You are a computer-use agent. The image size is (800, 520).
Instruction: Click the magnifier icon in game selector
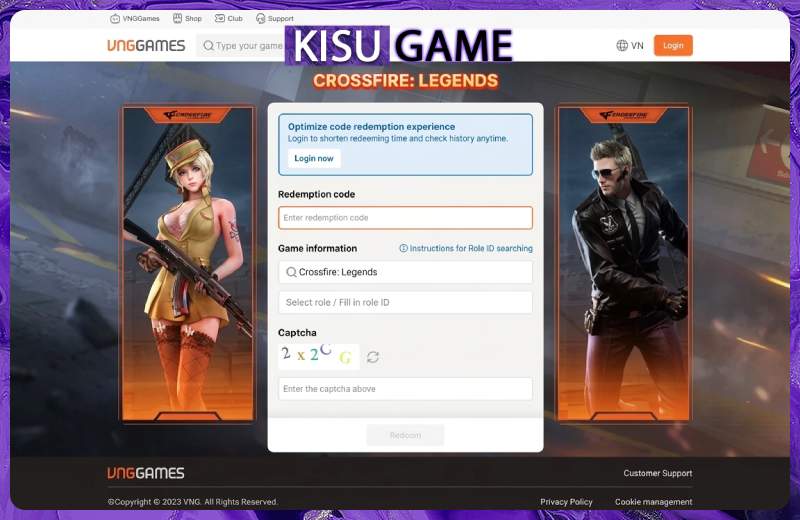click(x=291, y=272)
